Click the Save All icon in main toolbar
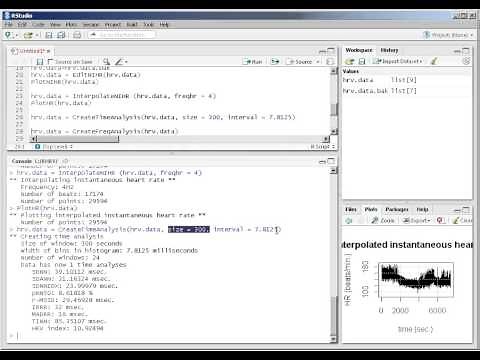480x360 pixels. pyautogui.click(x=61, y=35)
